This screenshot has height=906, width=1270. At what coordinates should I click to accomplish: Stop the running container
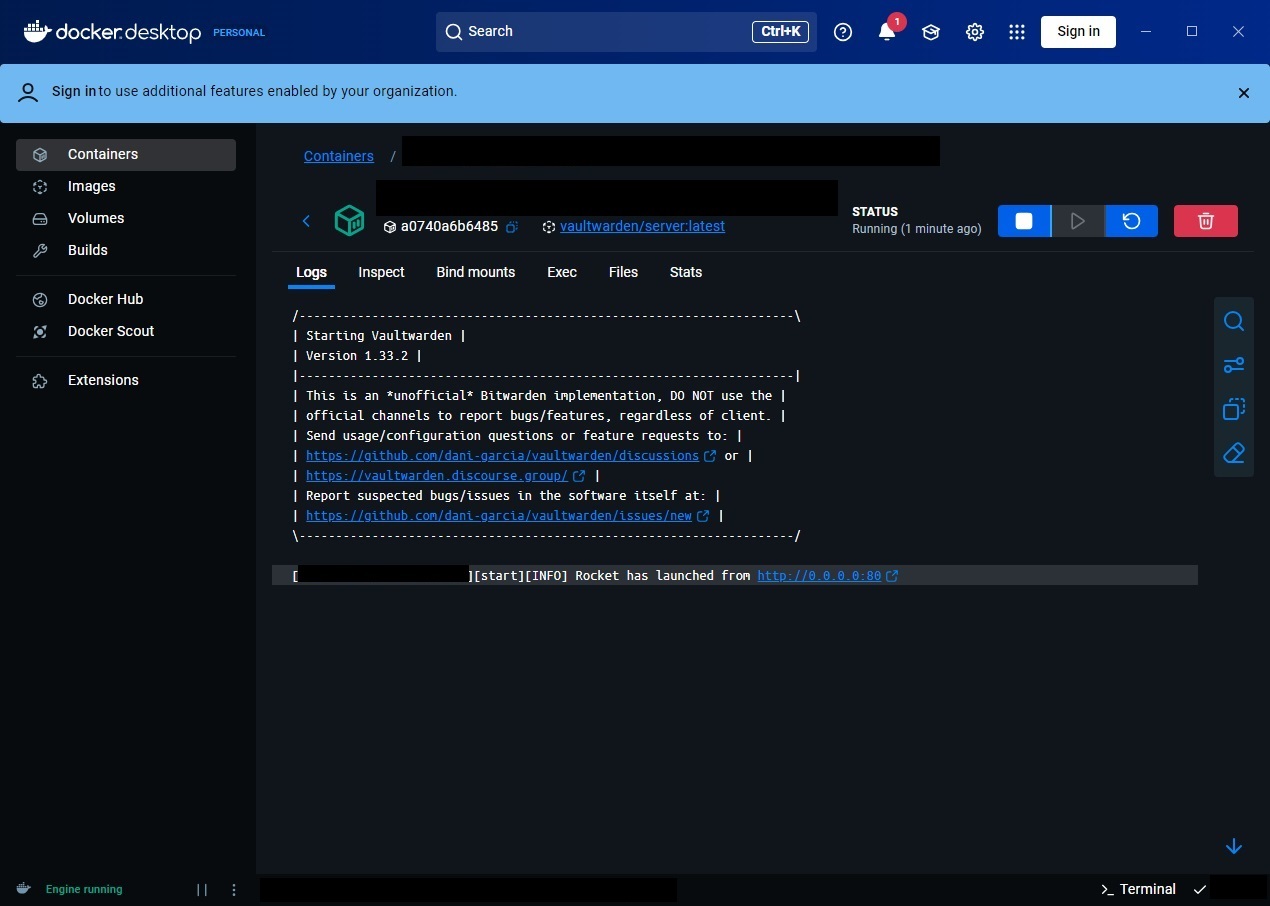[x=1024, y=221]
